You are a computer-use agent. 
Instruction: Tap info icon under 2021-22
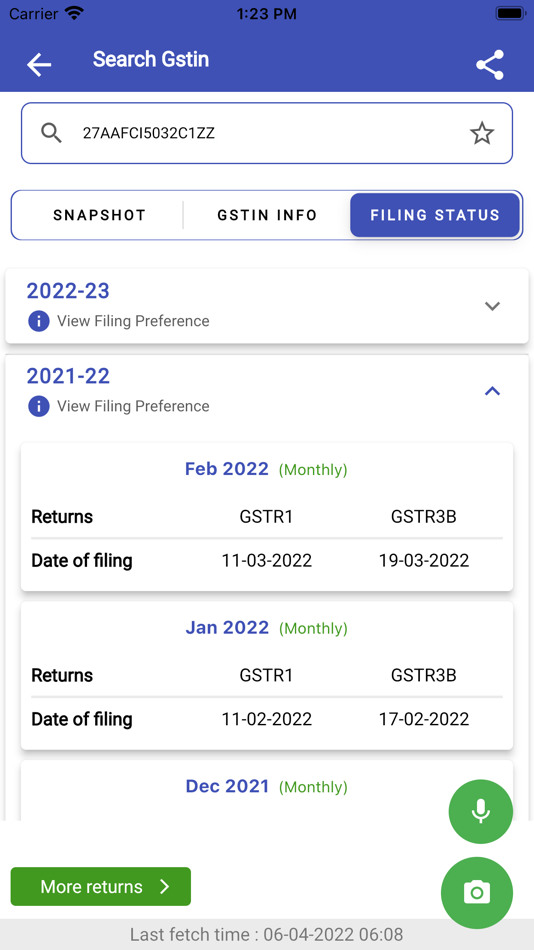tap(38, 406)
